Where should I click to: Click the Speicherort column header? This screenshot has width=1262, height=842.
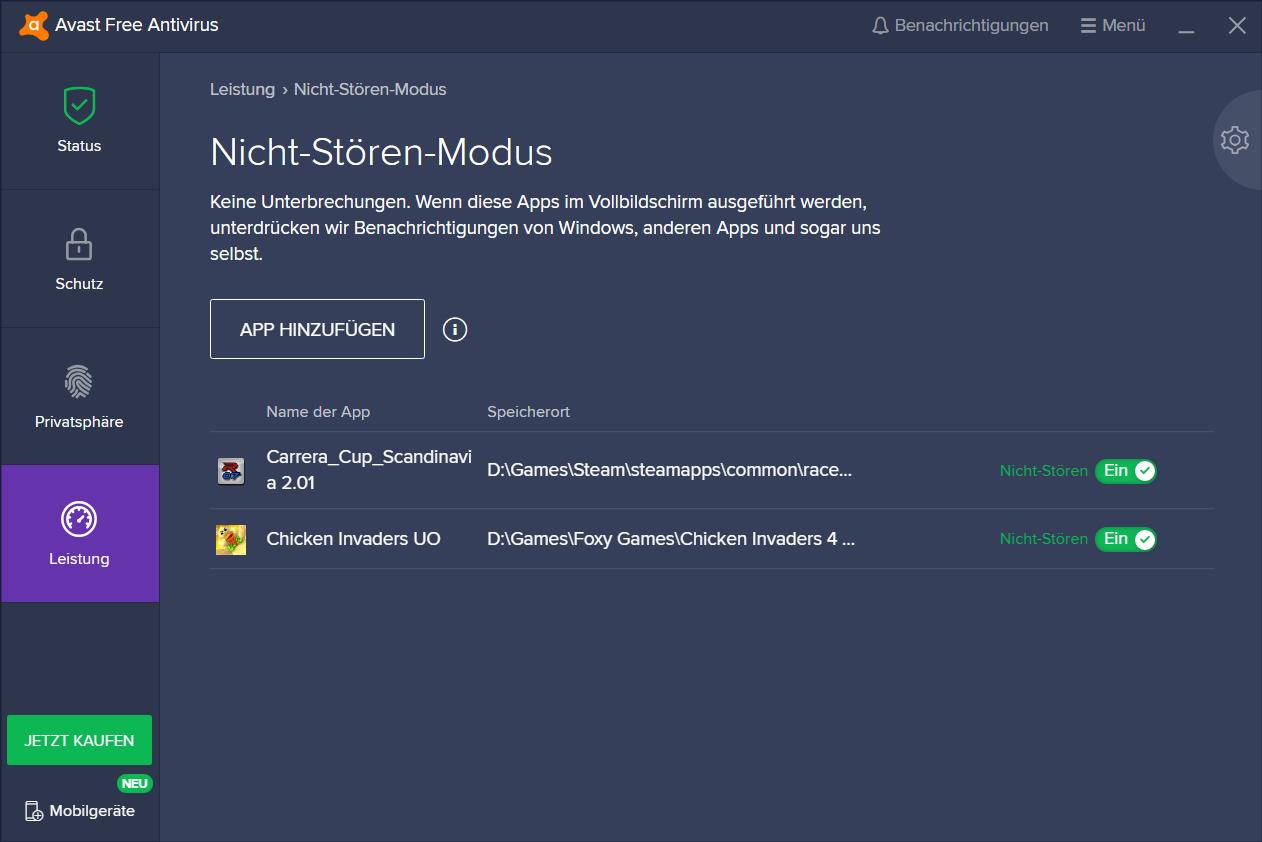tap(528, 412)
